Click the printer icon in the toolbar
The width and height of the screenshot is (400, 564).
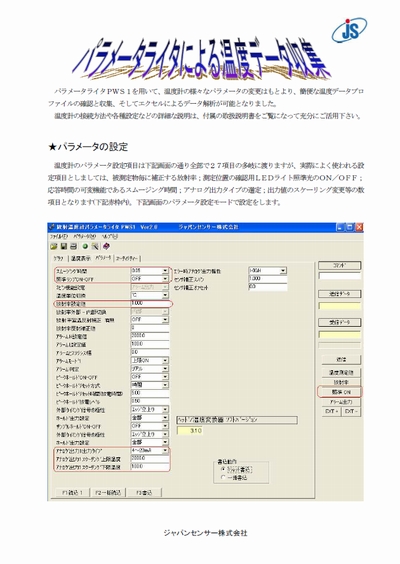[73, 246]
